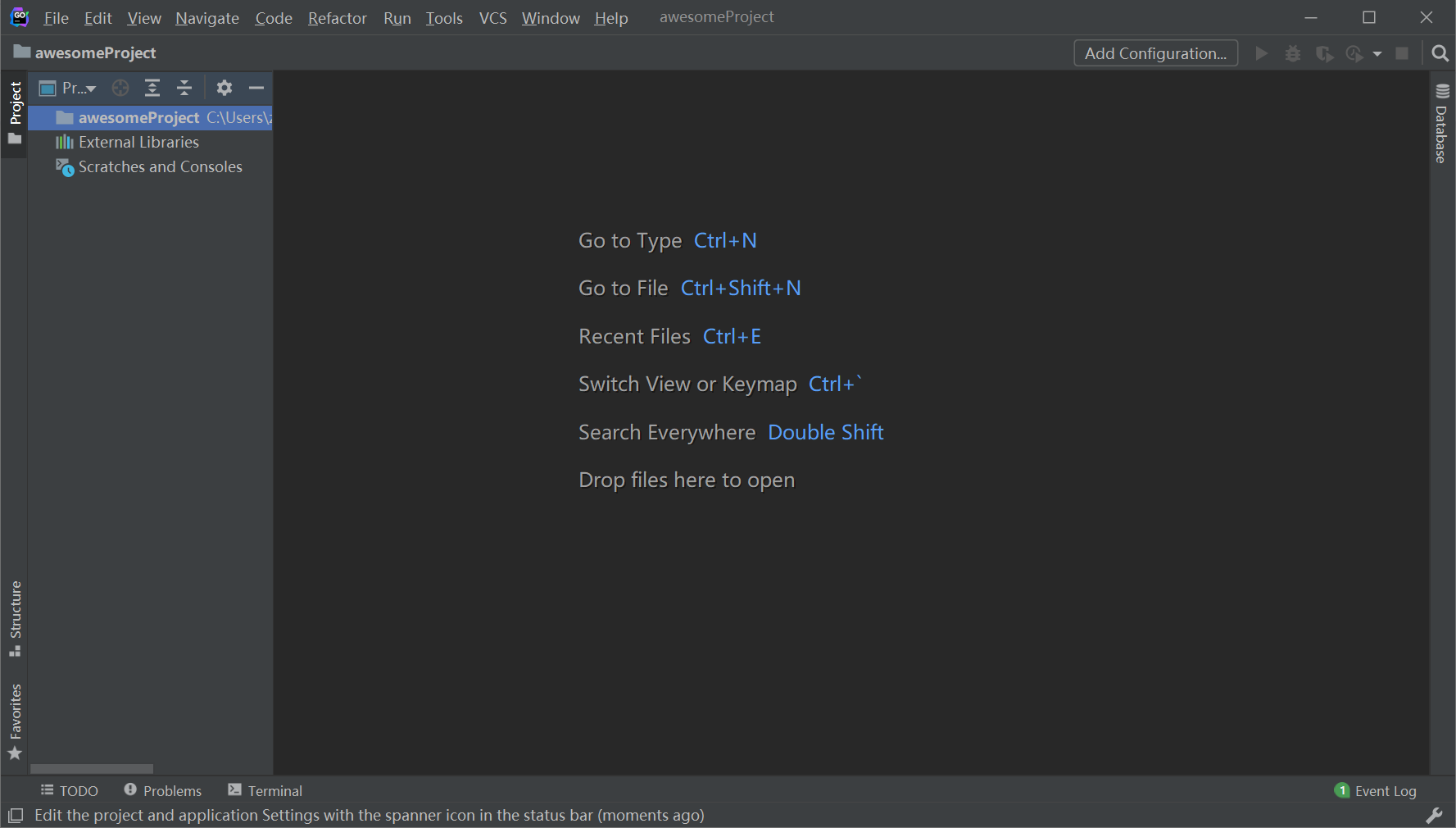
Task: Click the Add Configuration button
Action: click(1155, 53)
